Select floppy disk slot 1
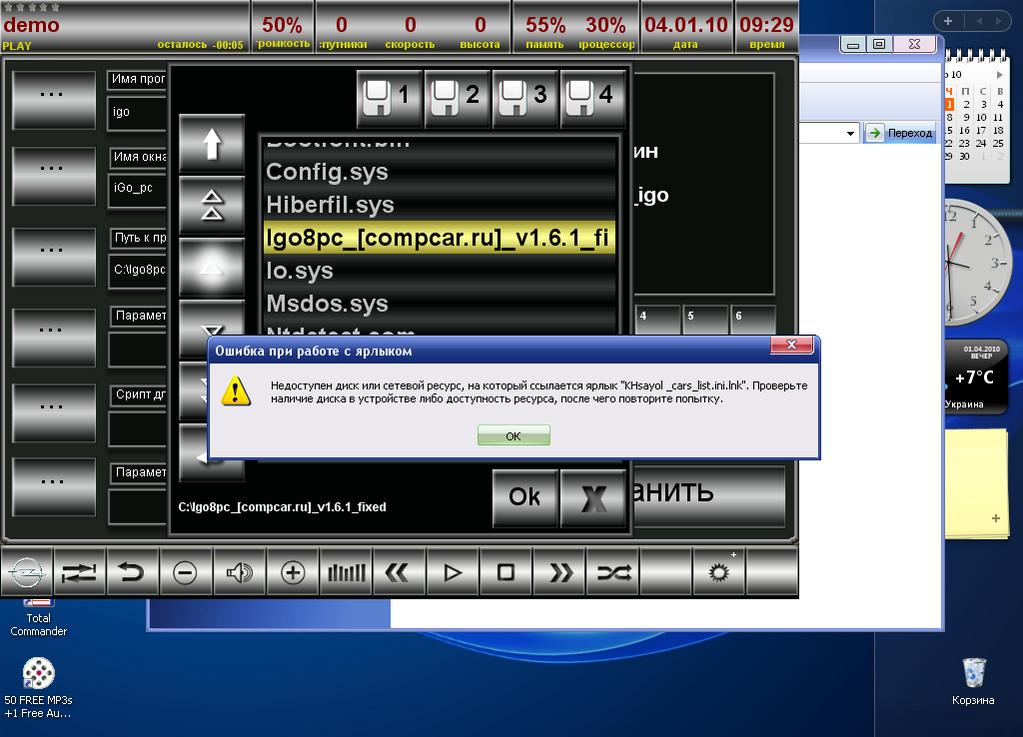 tap(389, 97)
